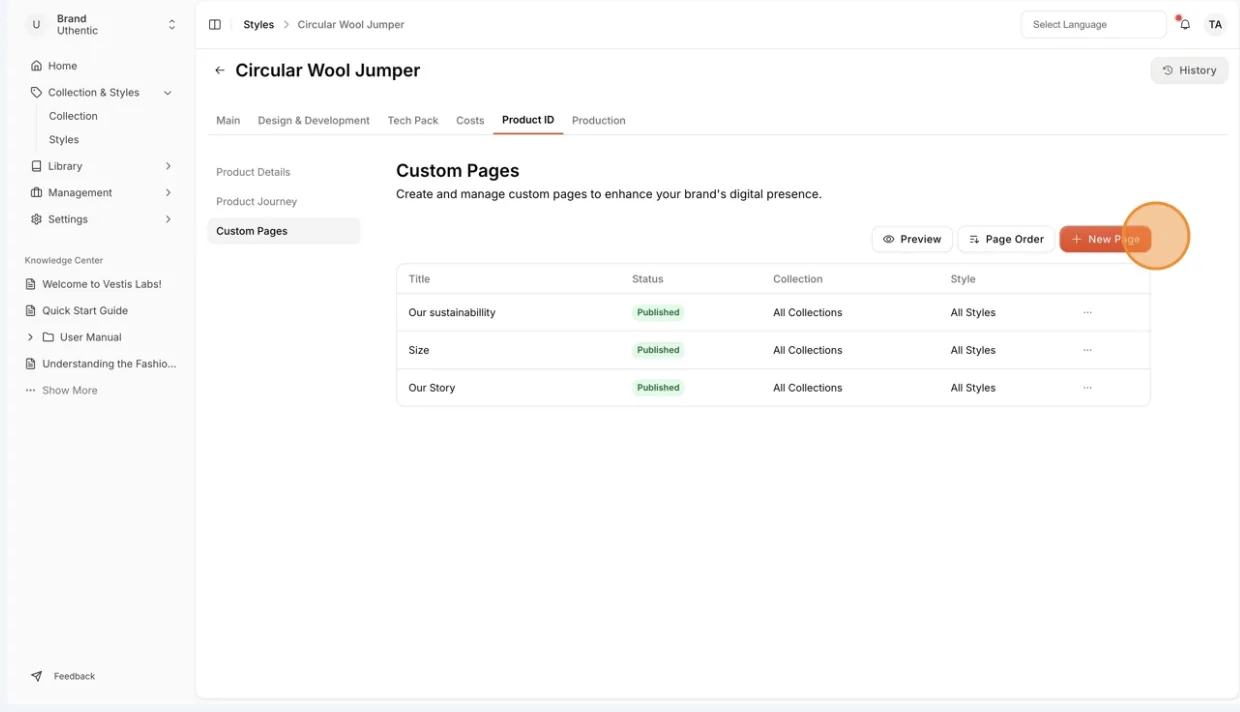Click the Welcome to Vestis Labs document icon
Screen dimensions: 1240x712
(31, 284)
